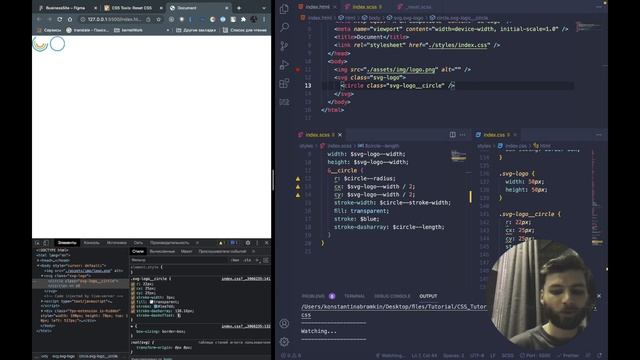Expand the head node in Elements tree
The height and width of the screenshot is (360, 640).
(x=38, y=260)
